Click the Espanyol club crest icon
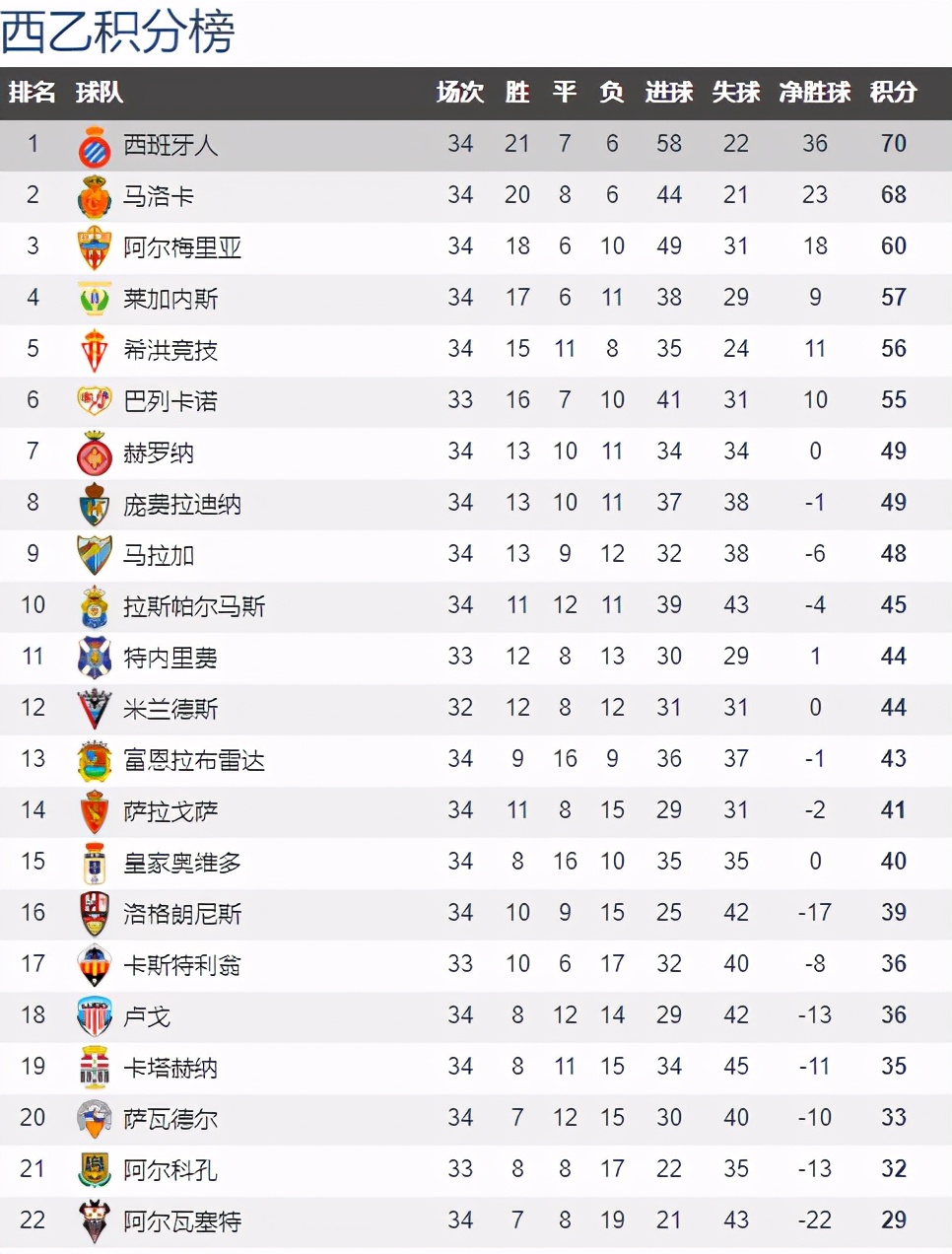The image size is (952, 1254). (95, 146)
